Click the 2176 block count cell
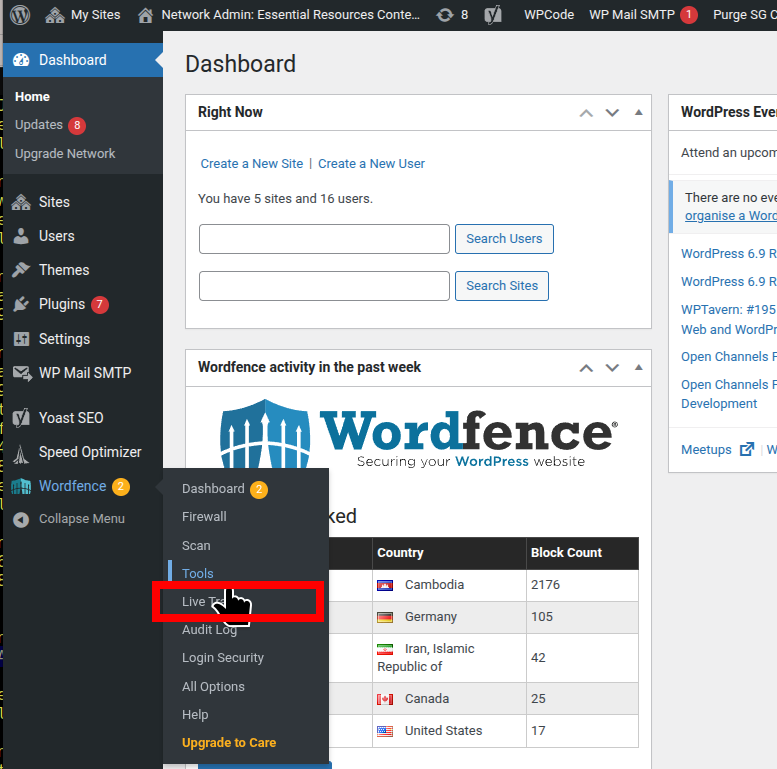 (x=582, y=585)
